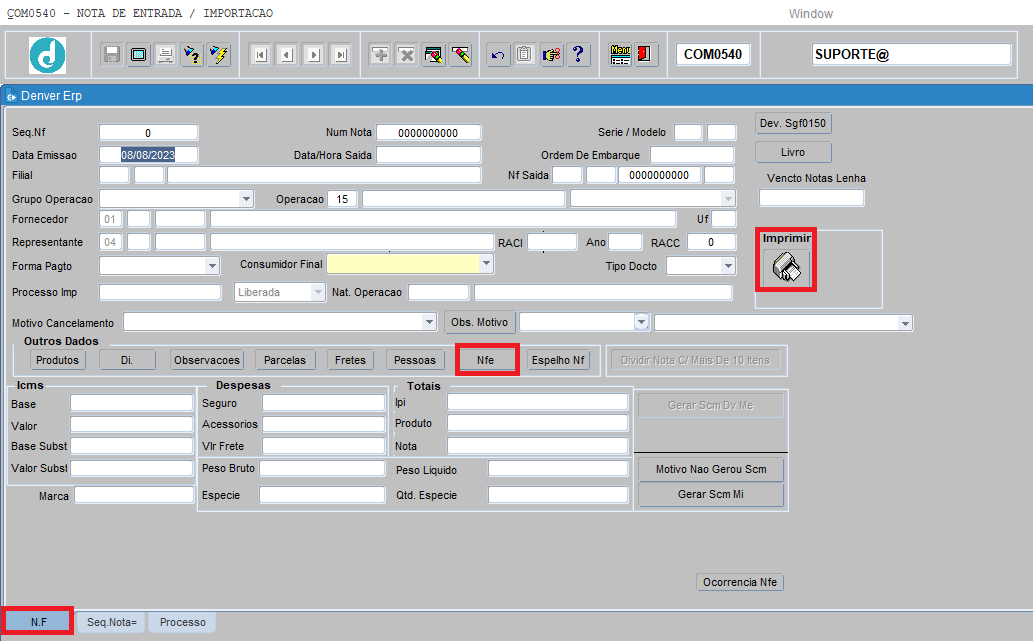
Task: Open help with the question mark icon
Action: pos(578,55)
